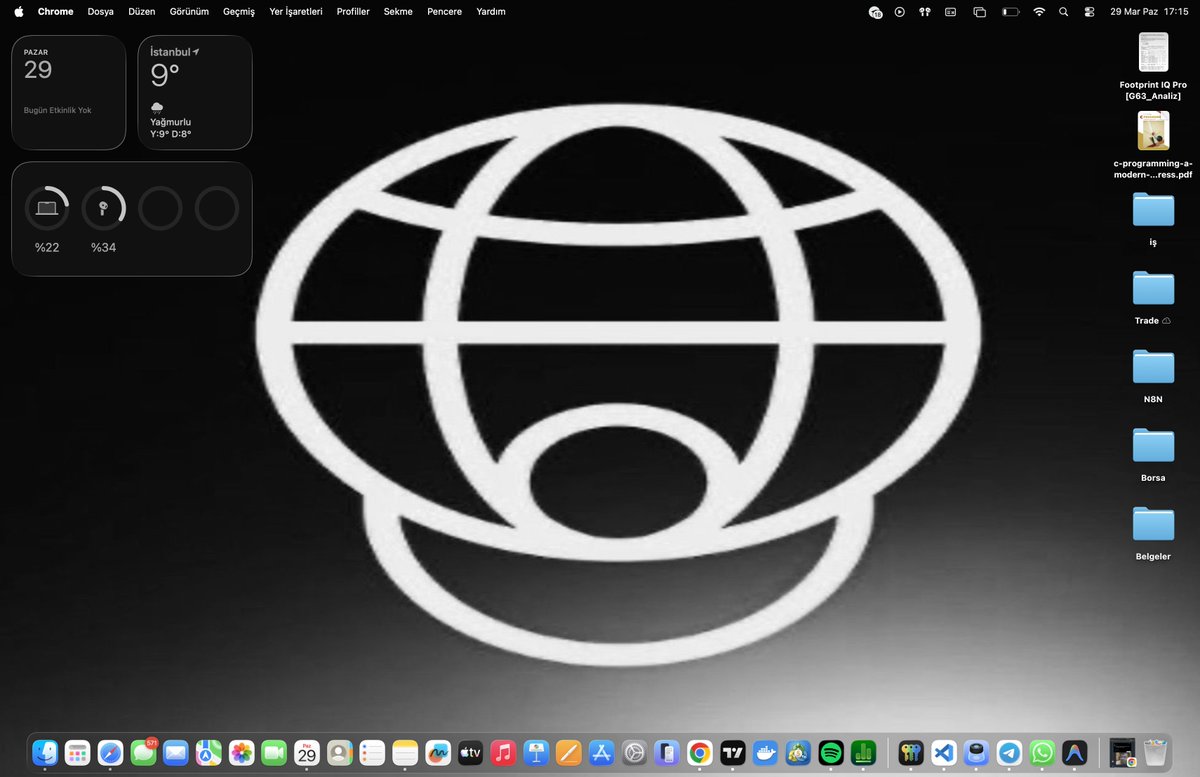Open the Sekme menu
Viewport: 1200px width, 777px height.
[398, 11]
